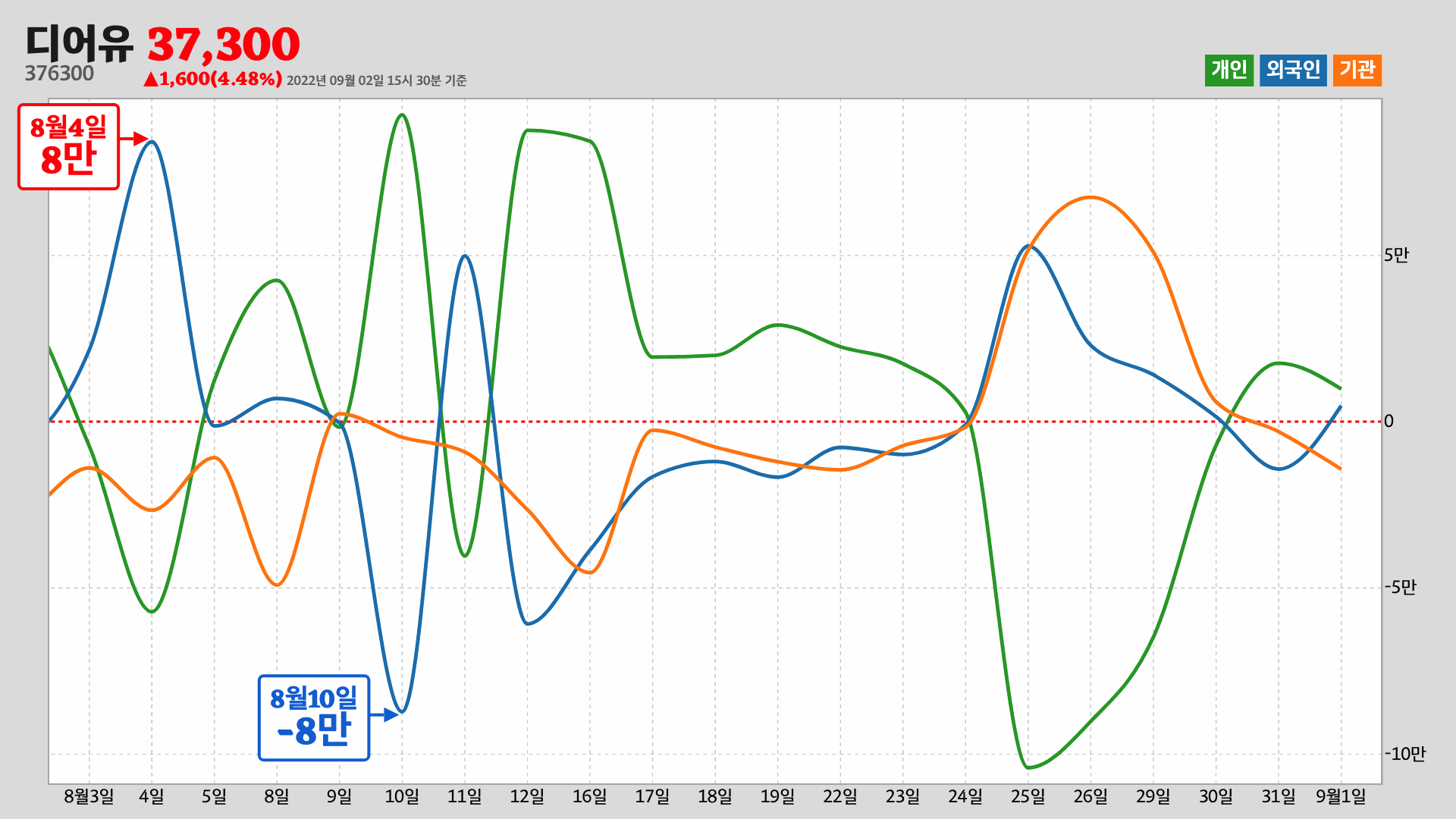
Task: Click the 29일 x-axis label
Action: (x=1153, y=796)
